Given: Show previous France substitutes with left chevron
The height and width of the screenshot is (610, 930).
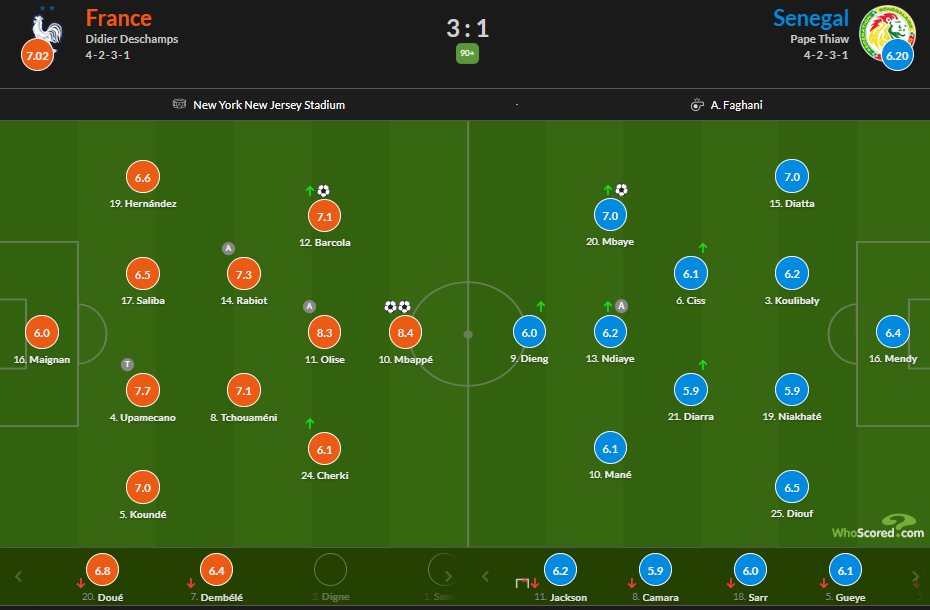Looking at the screenshot, I should pos(18,576).
